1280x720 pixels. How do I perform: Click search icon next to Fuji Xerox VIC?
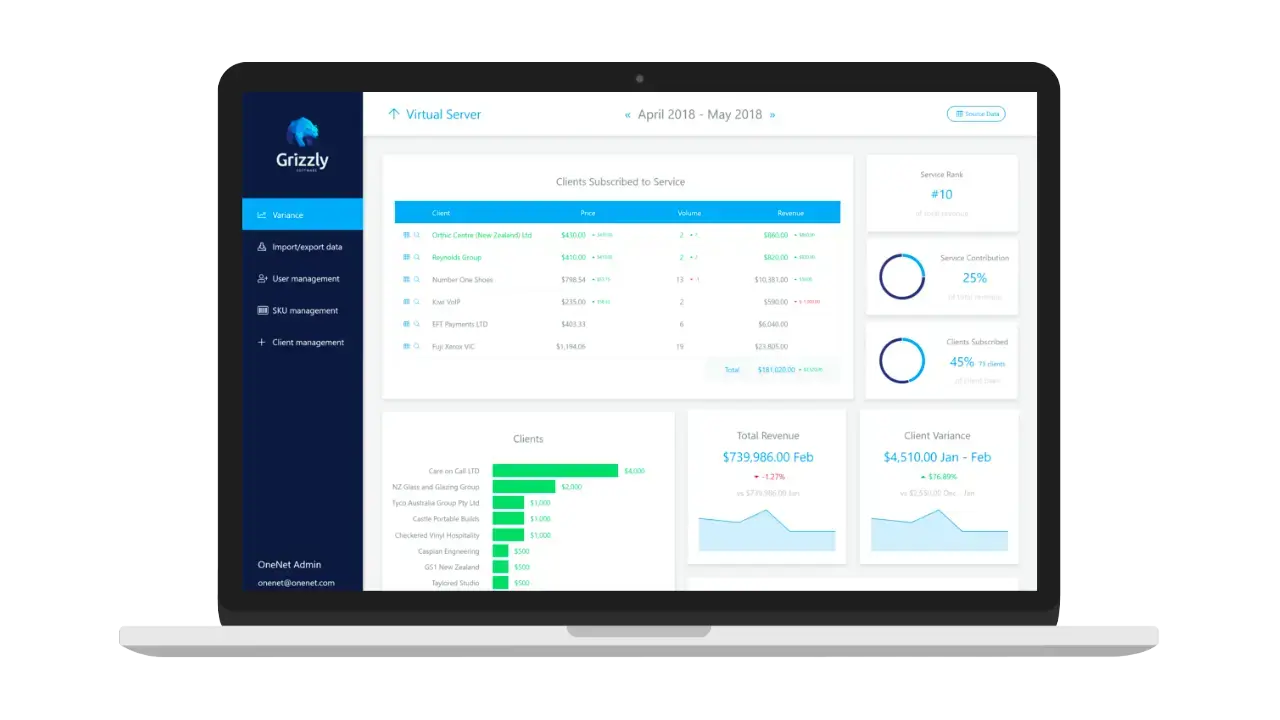pos(417,346)
